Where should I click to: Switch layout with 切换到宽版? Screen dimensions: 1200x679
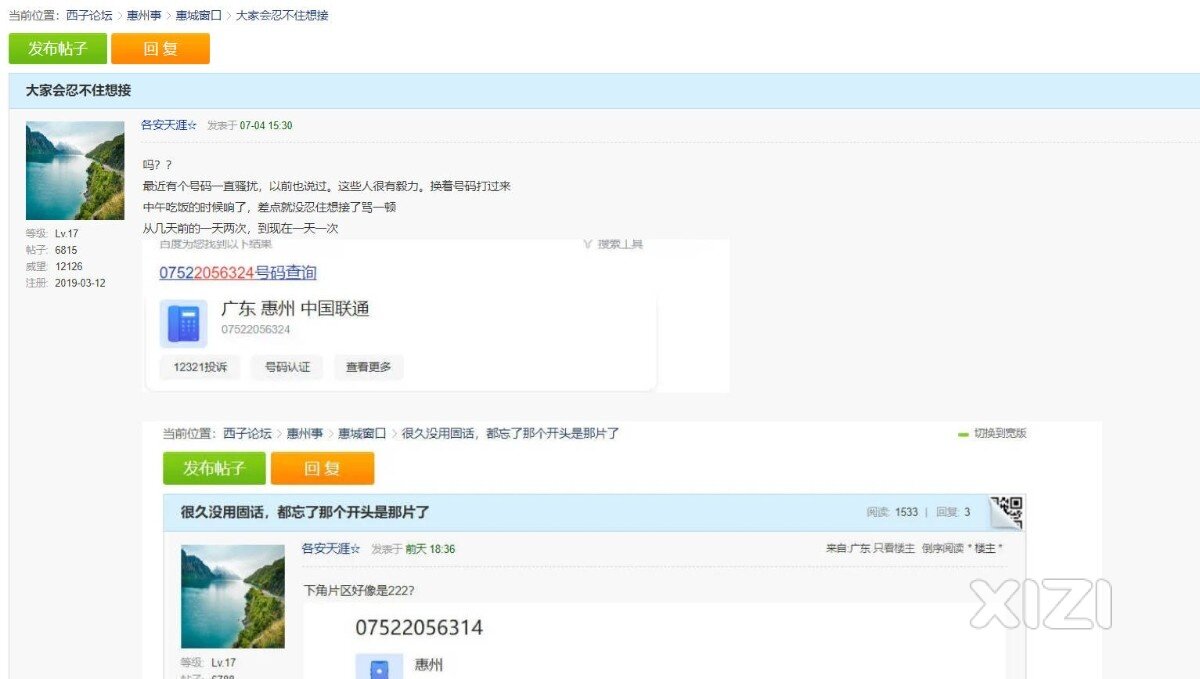point(1000,433)
